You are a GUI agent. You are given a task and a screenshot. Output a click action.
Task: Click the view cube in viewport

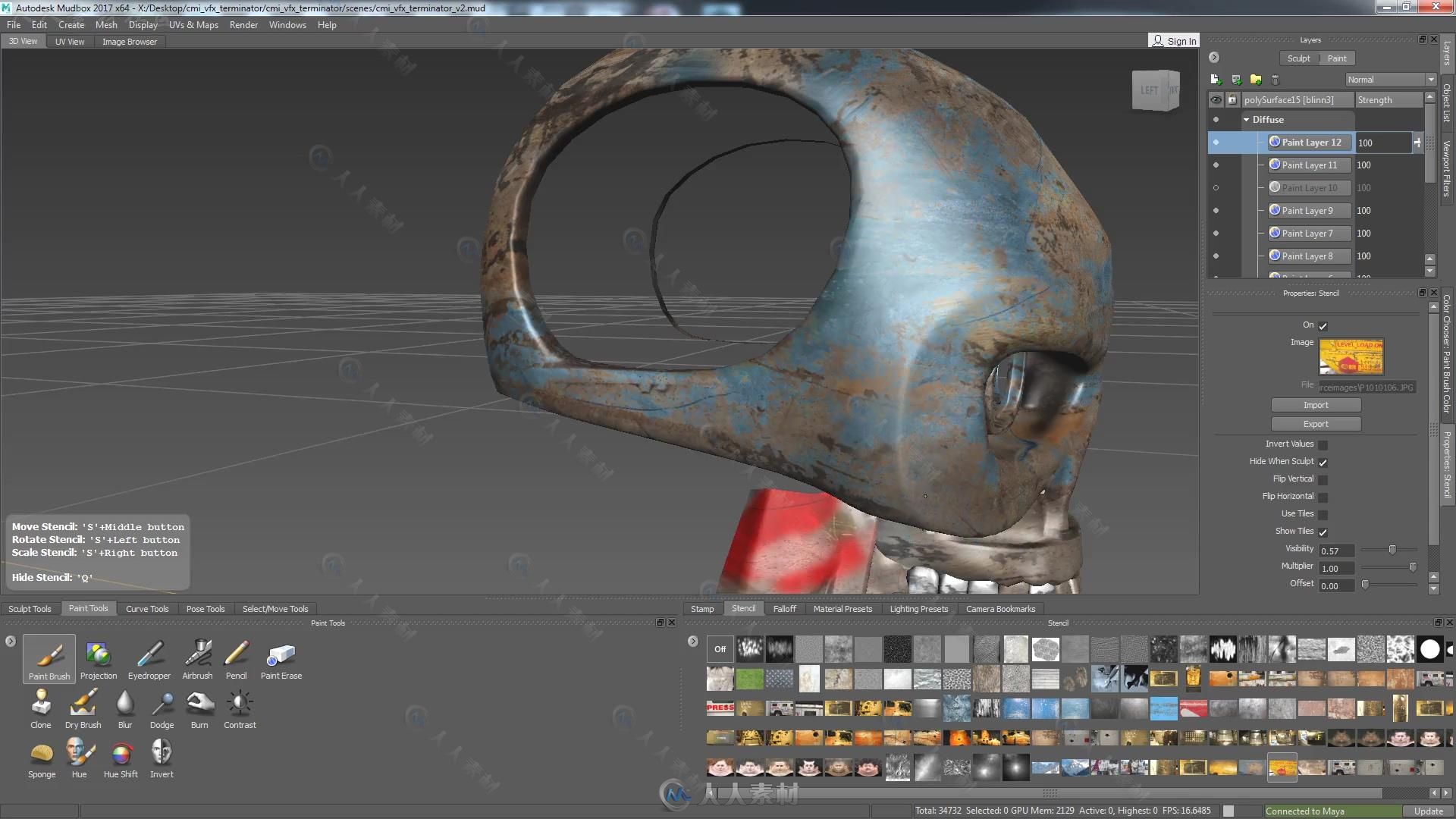point(1156,90)
